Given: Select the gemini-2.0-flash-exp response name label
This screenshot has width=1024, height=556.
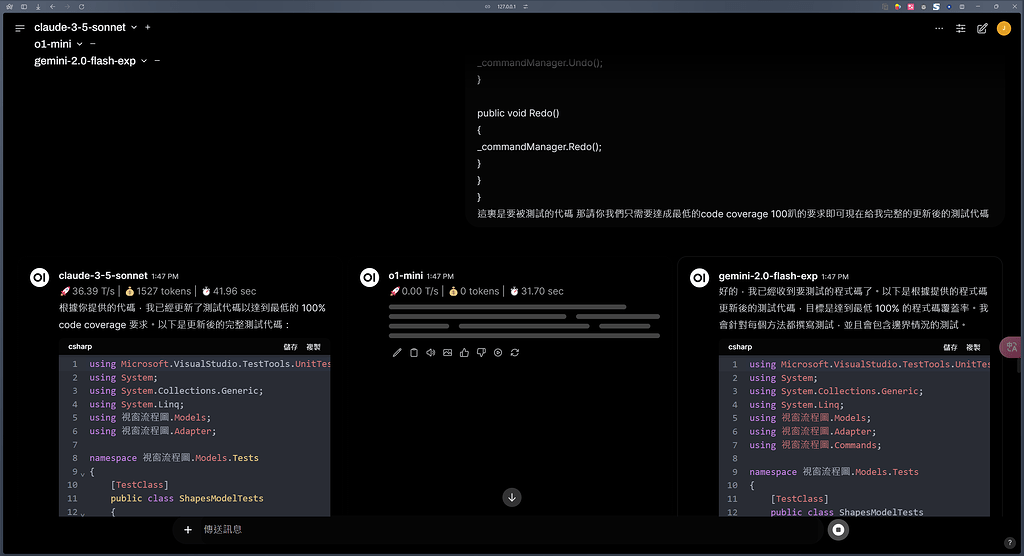Looking at the screenshot, I should 768,276.
